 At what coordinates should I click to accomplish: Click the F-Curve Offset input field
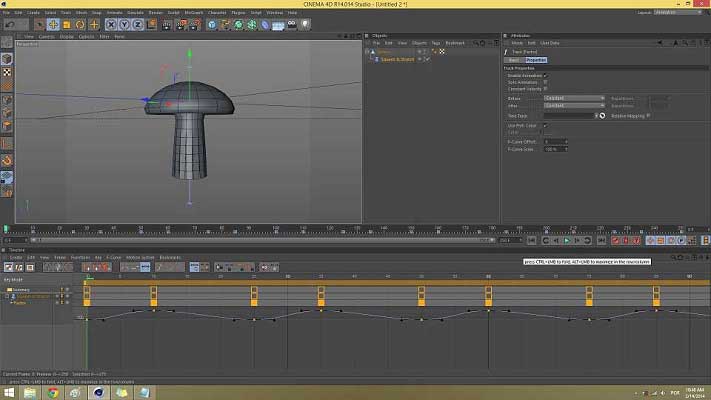pyautogui.click(x=555, y=141)
